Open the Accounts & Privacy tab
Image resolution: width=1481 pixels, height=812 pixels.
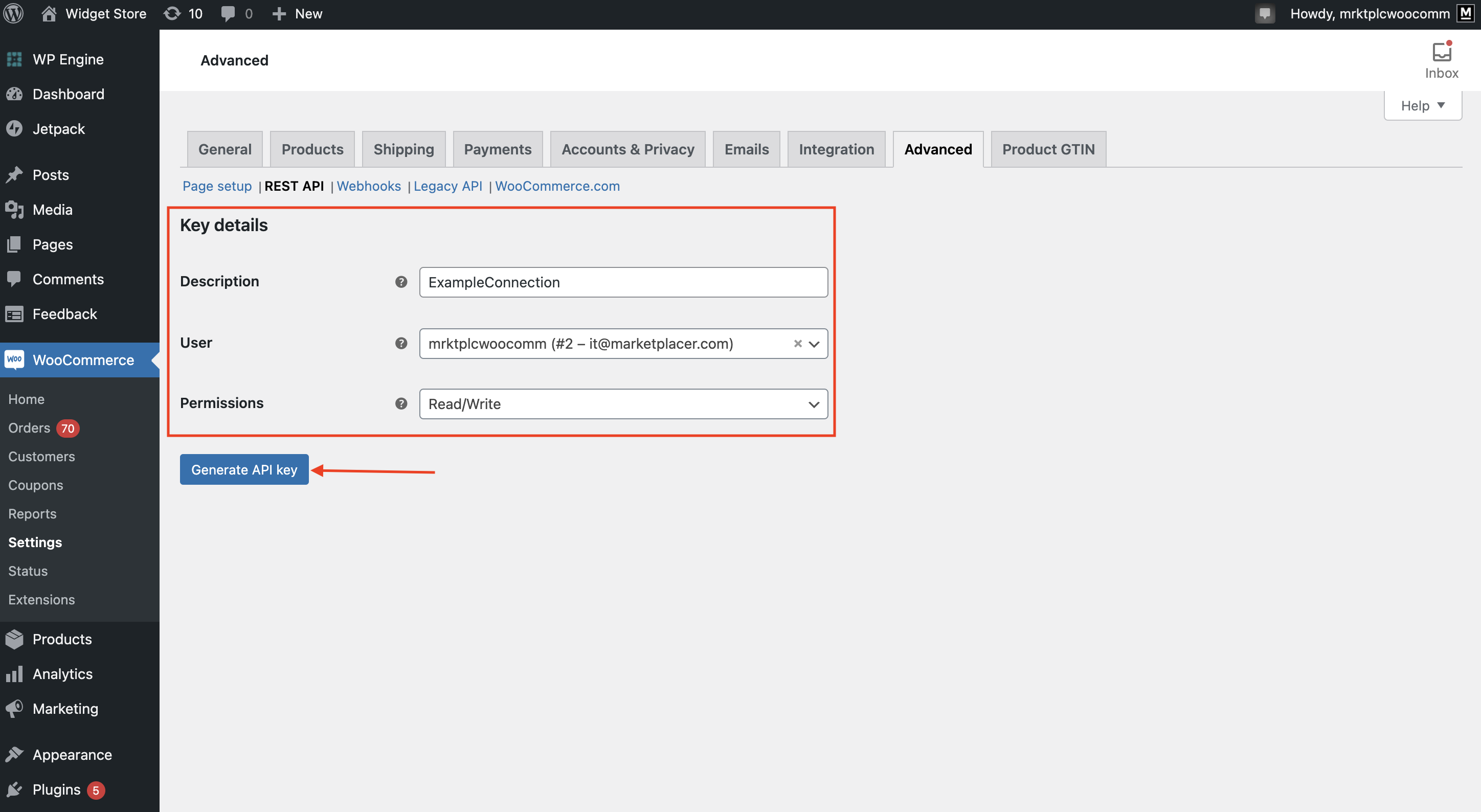tap(628, 149)
